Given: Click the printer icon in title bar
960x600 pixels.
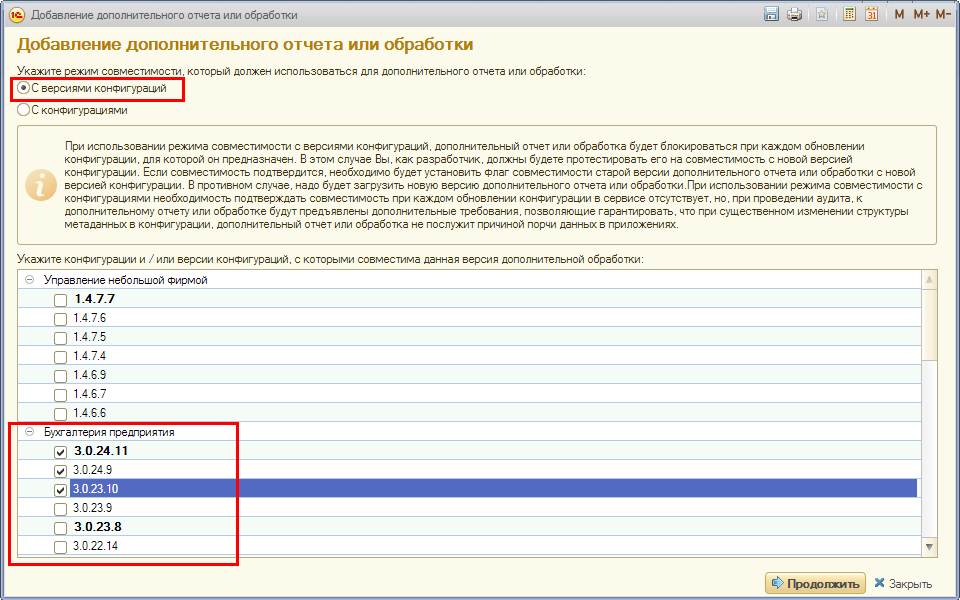Looking at the screenshot, I should point(795,15).
